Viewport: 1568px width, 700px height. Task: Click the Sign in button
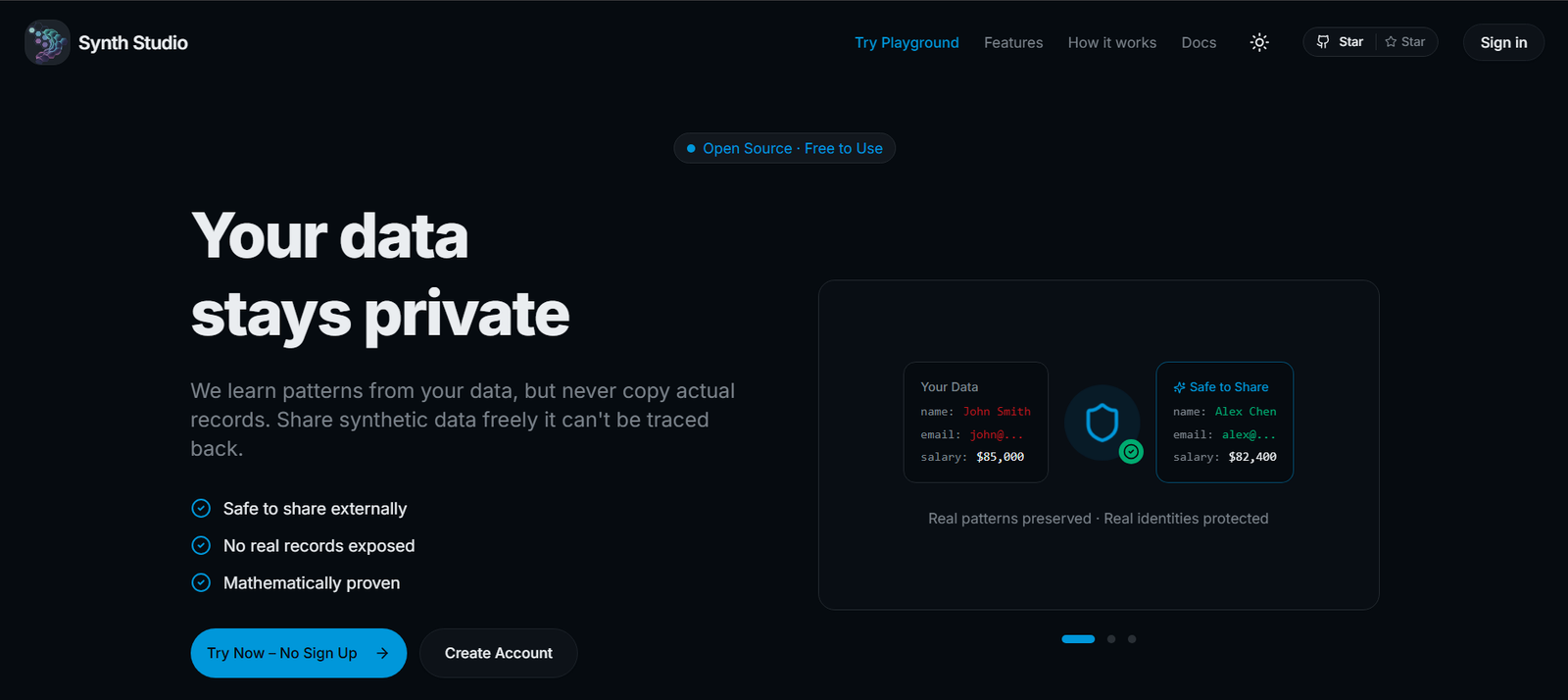tap(1503, 42)
